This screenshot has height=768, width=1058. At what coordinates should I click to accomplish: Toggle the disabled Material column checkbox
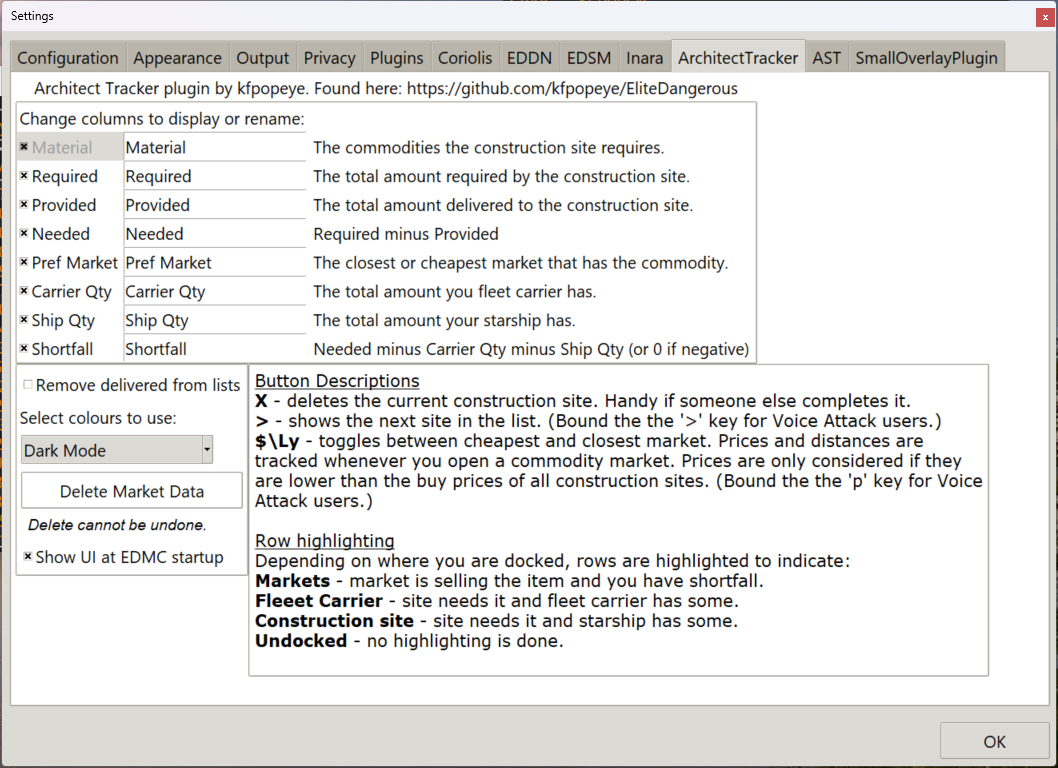point(24,147)
